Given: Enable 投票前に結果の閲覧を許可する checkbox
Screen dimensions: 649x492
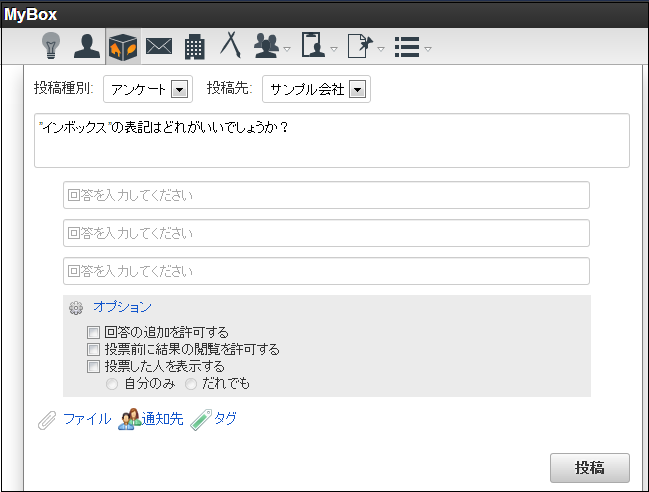Looking at the screenshot, I should coord(93,349).
